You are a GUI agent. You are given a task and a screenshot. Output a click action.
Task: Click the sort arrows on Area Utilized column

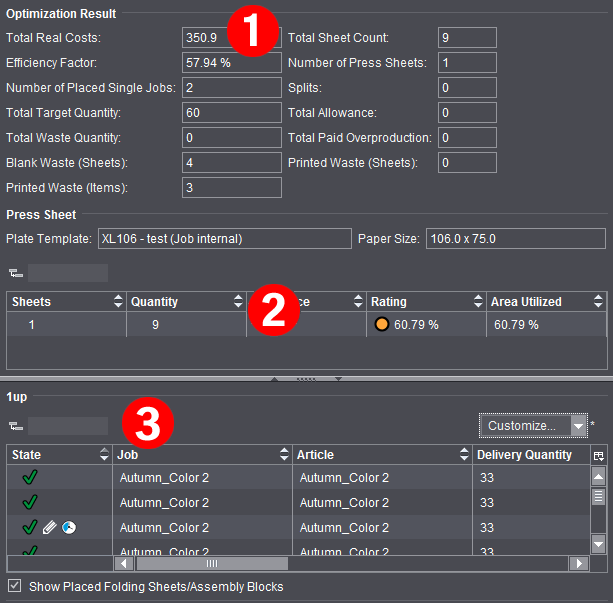[x=598, y=301]
